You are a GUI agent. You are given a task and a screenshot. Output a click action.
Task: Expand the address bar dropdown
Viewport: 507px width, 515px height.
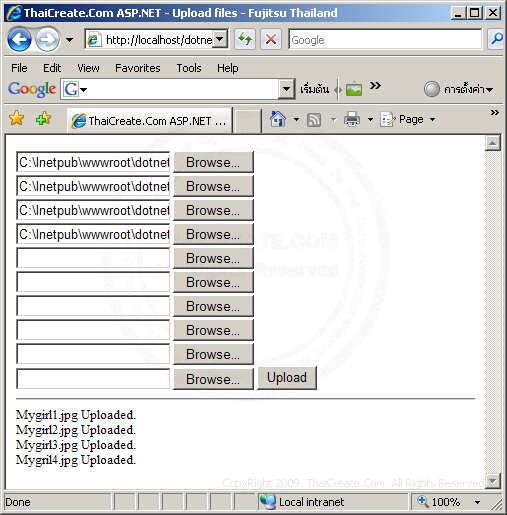click(x=220, y=39)
